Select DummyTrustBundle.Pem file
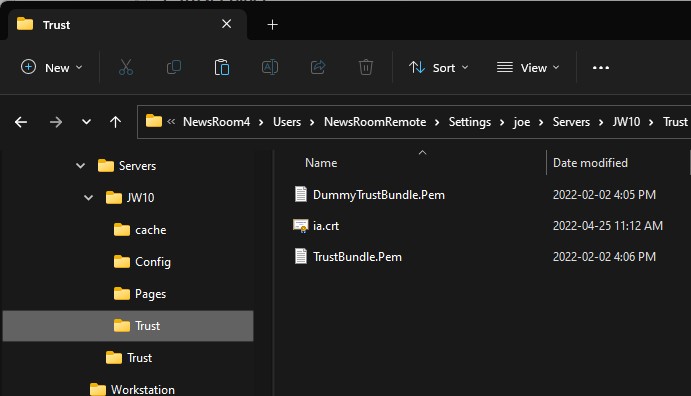The image size is (691, 396). click(x=379, y=195)
